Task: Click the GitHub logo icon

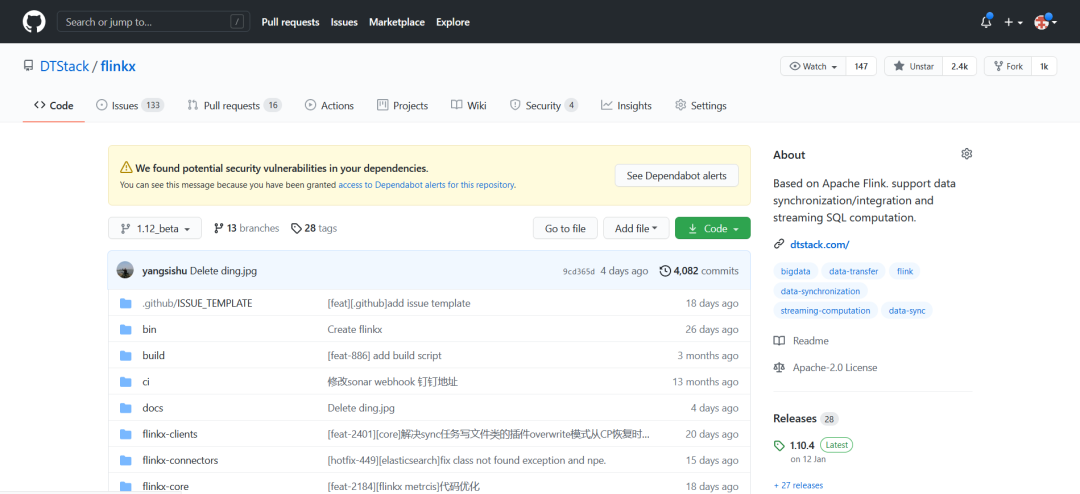Action: tap(34, 21)
